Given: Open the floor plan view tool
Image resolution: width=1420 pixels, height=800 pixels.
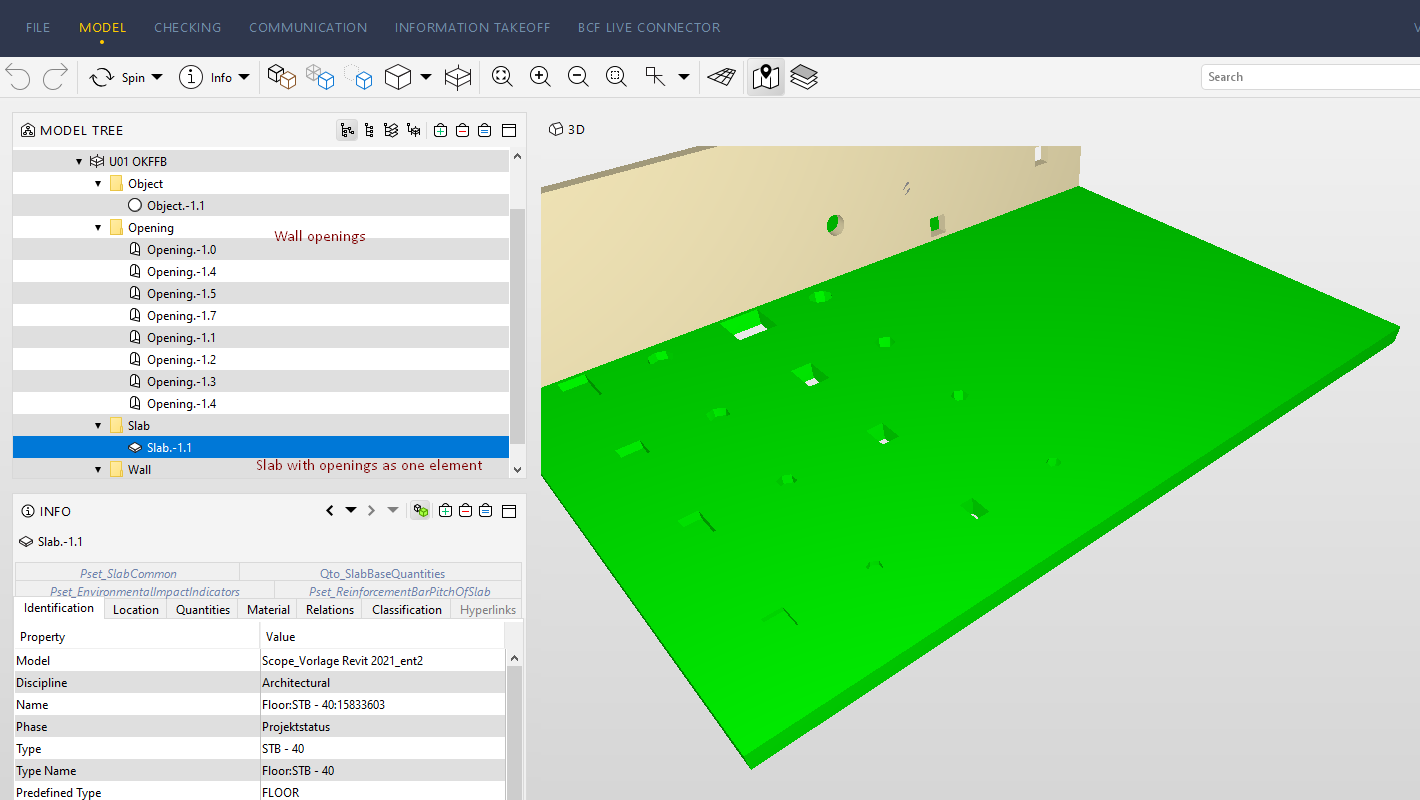Looking at the screenshot, I should (x=766, y=76).
